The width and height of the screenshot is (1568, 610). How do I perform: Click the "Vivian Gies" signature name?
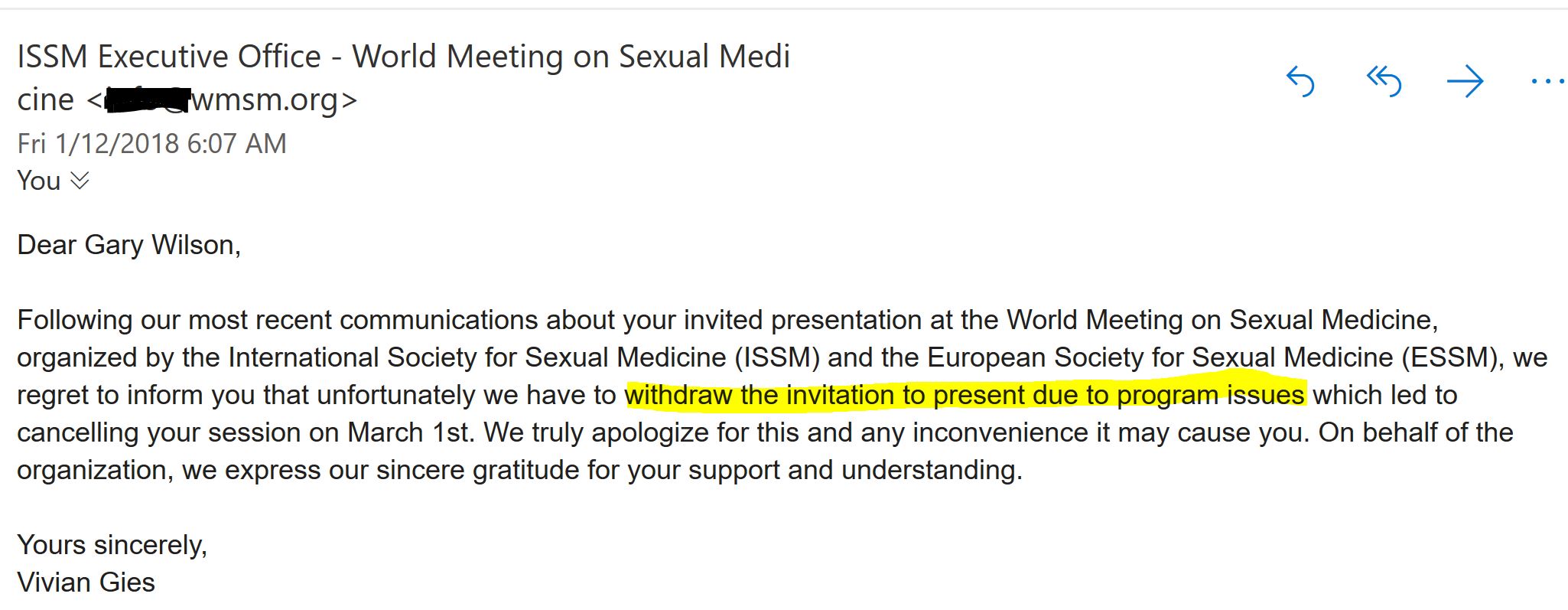pos(86,582)
